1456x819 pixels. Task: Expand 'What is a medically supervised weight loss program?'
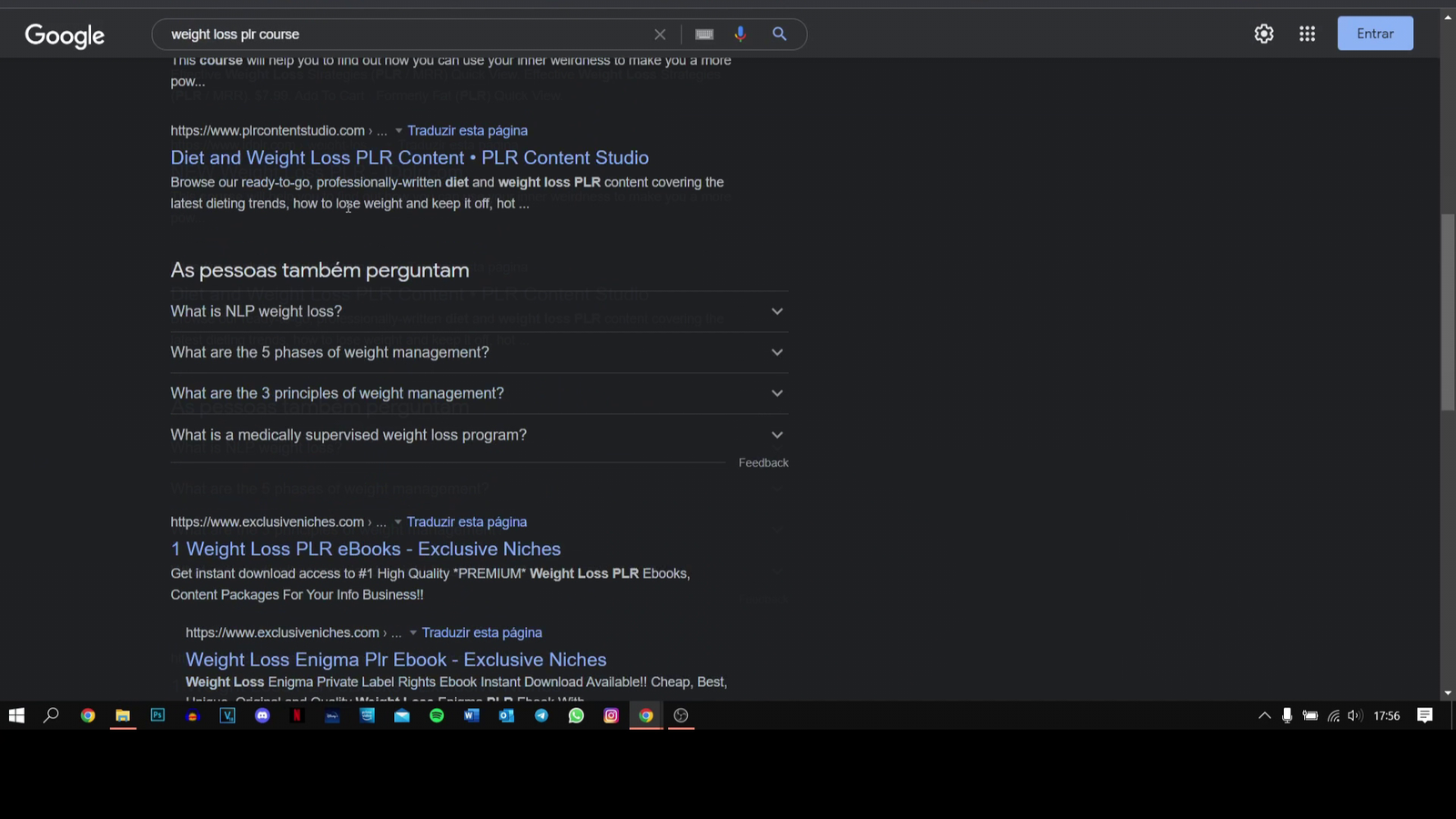pos(479,435)
